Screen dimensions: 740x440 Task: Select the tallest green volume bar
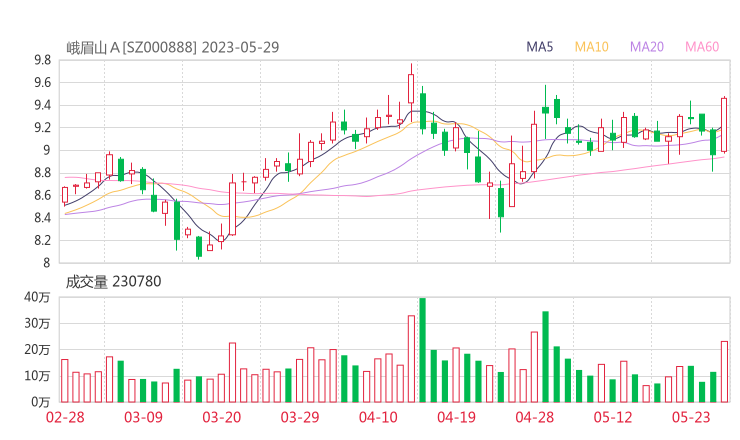[x=423, y=350]
